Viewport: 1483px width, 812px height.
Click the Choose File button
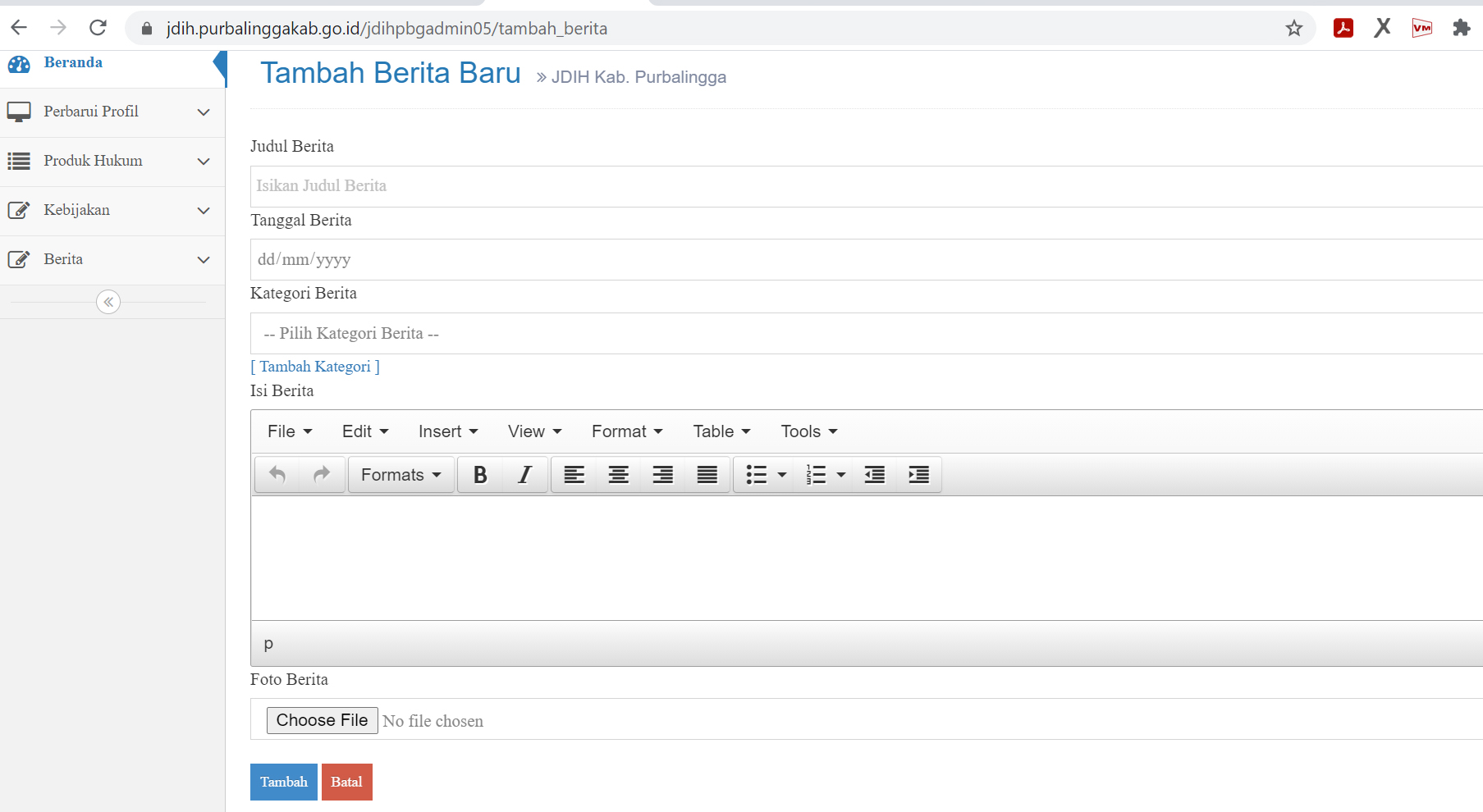322,720
